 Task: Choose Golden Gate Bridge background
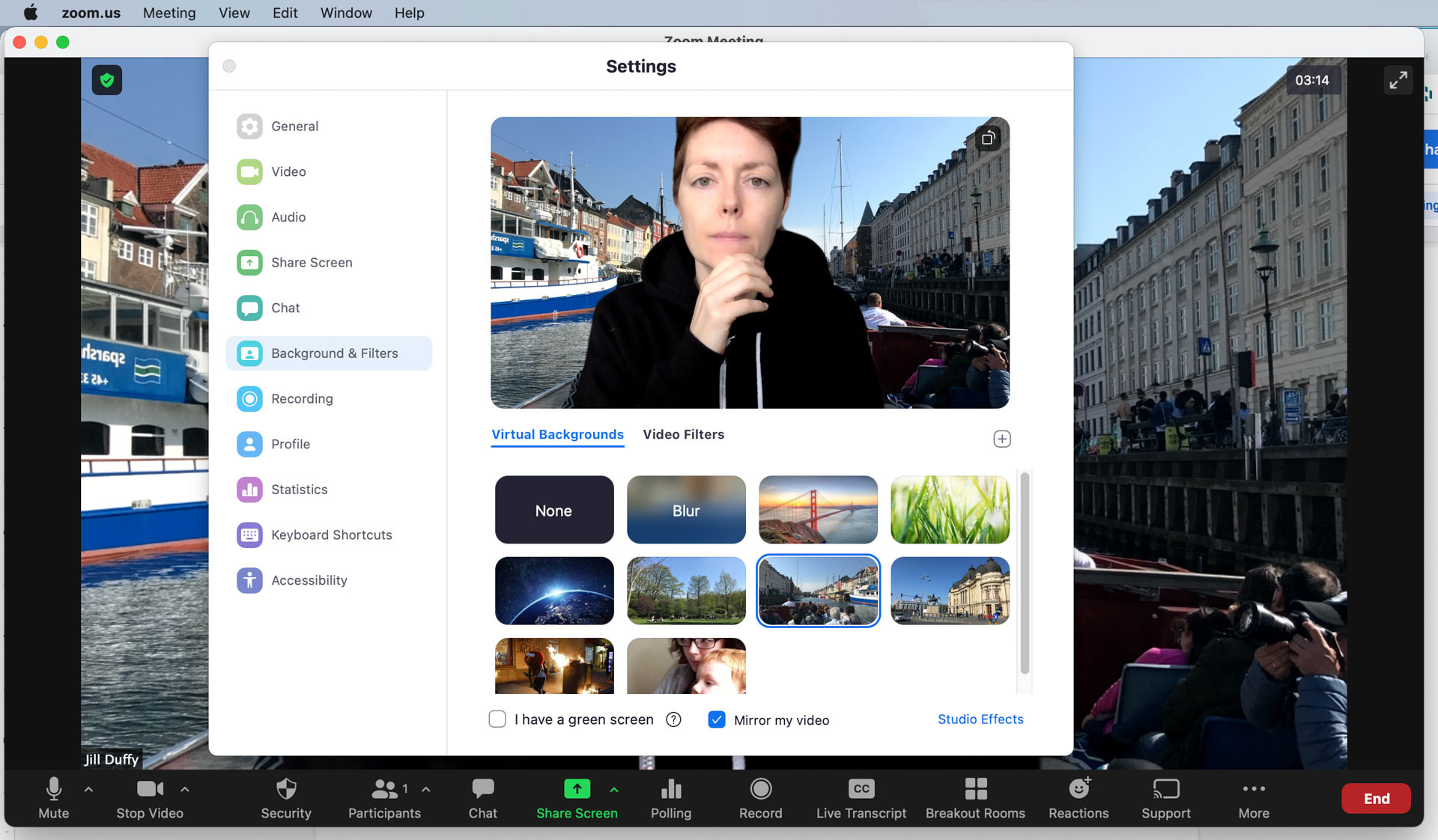[x=818, y=510]
